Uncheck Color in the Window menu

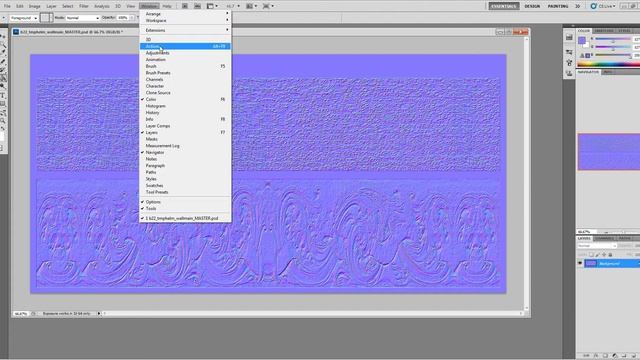click(x=185, y=99)
